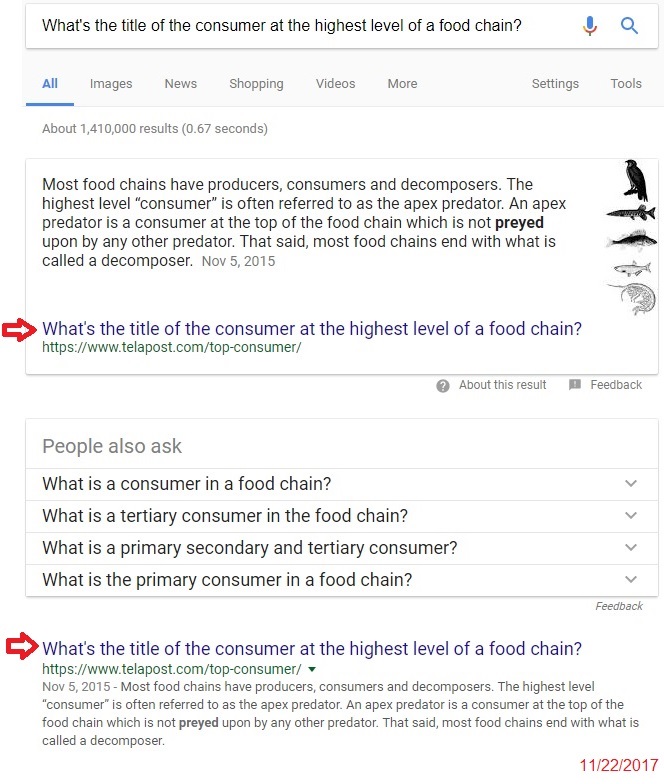Open search Tools
This screenshot has width=664, height=784.
pyautogui.click(x=626, y=84)
